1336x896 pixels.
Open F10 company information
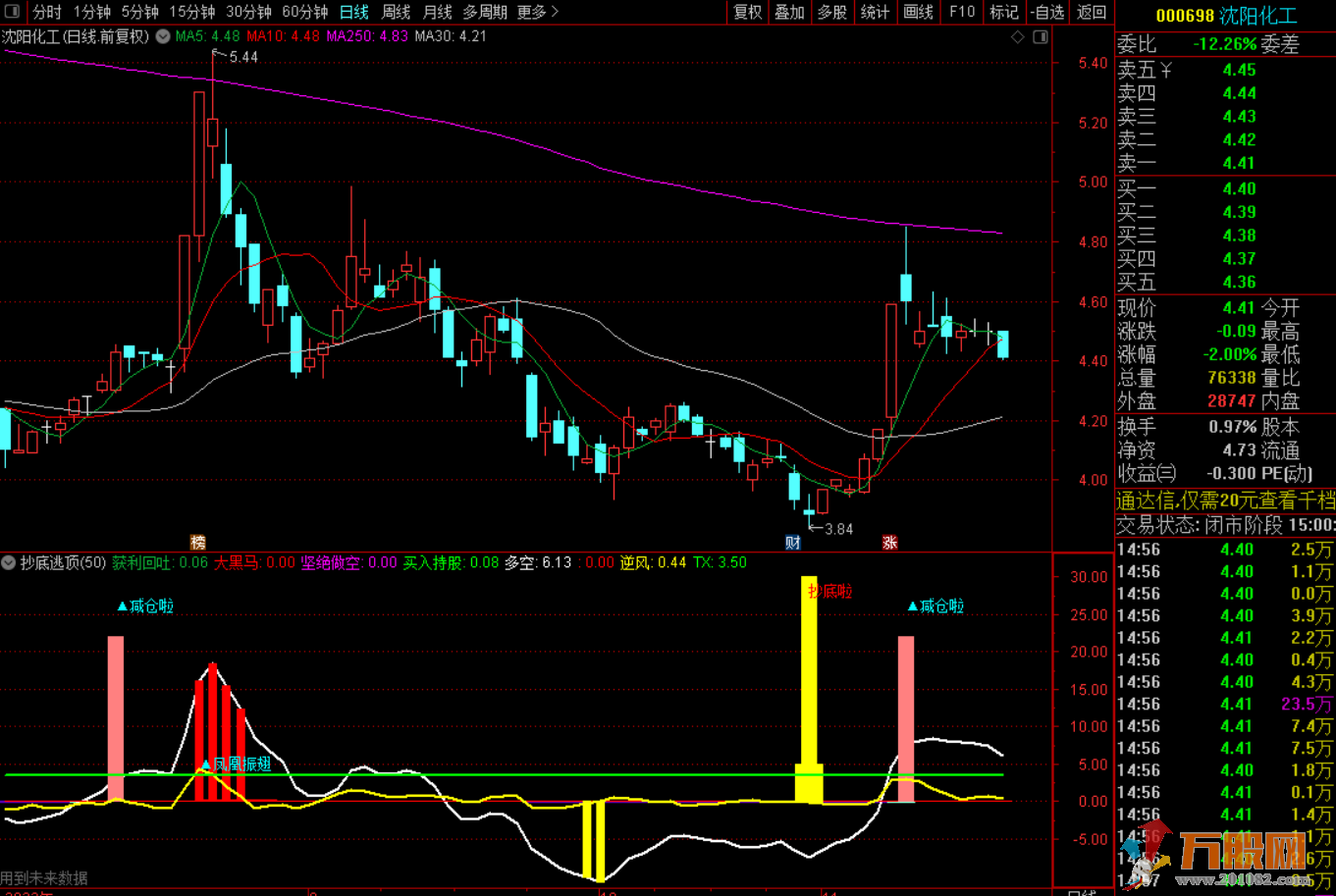click(x=962, y=12)
